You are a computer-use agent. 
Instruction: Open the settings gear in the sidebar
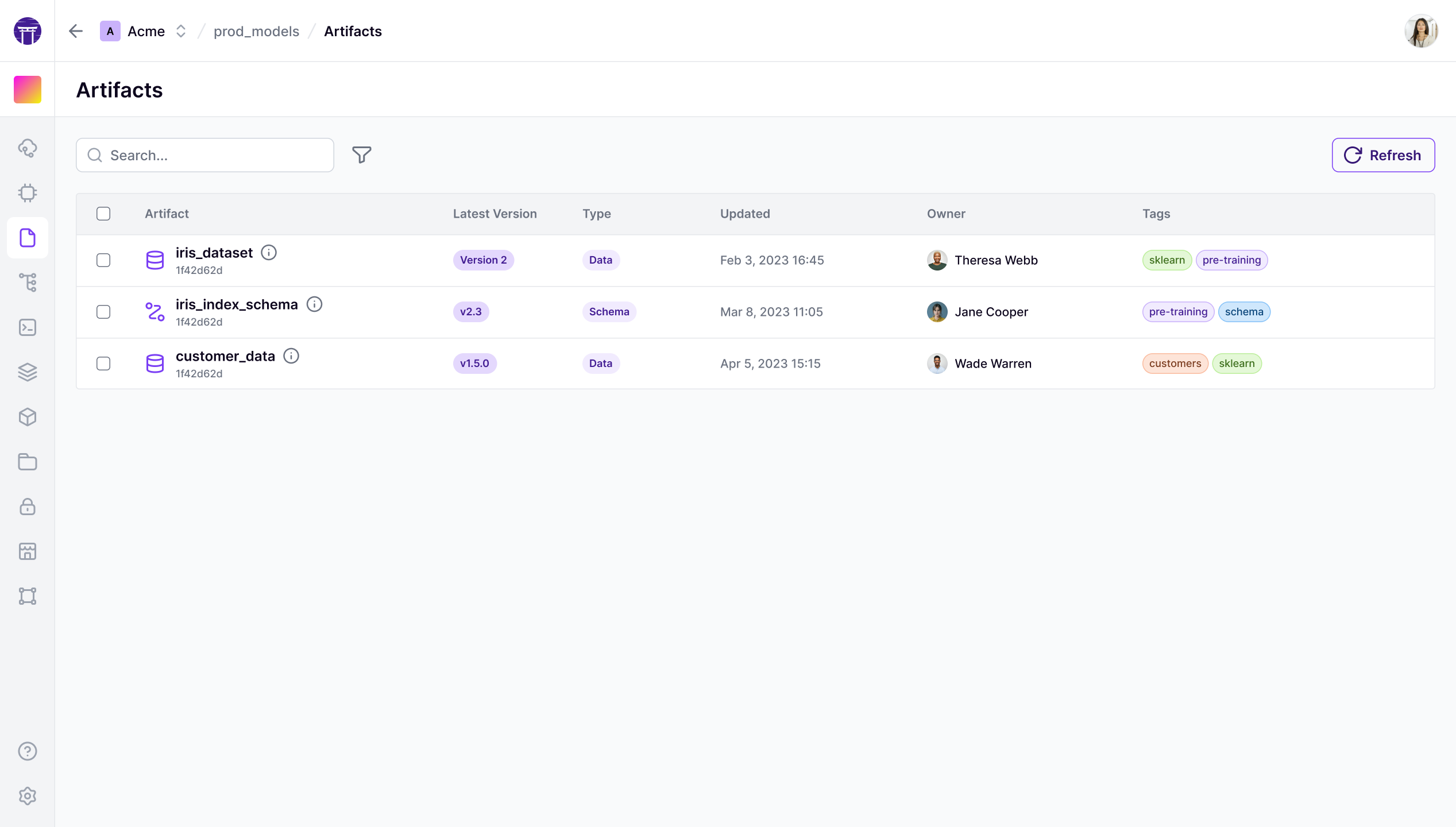point(28,796)
